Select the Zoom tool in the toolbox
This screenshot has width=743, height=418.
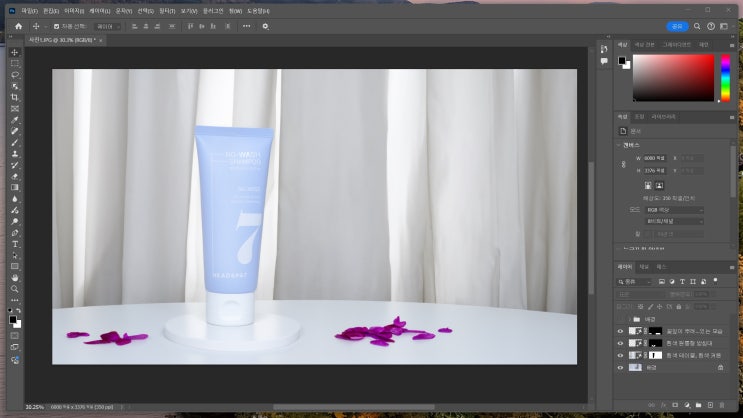click(x=15, y=289)
